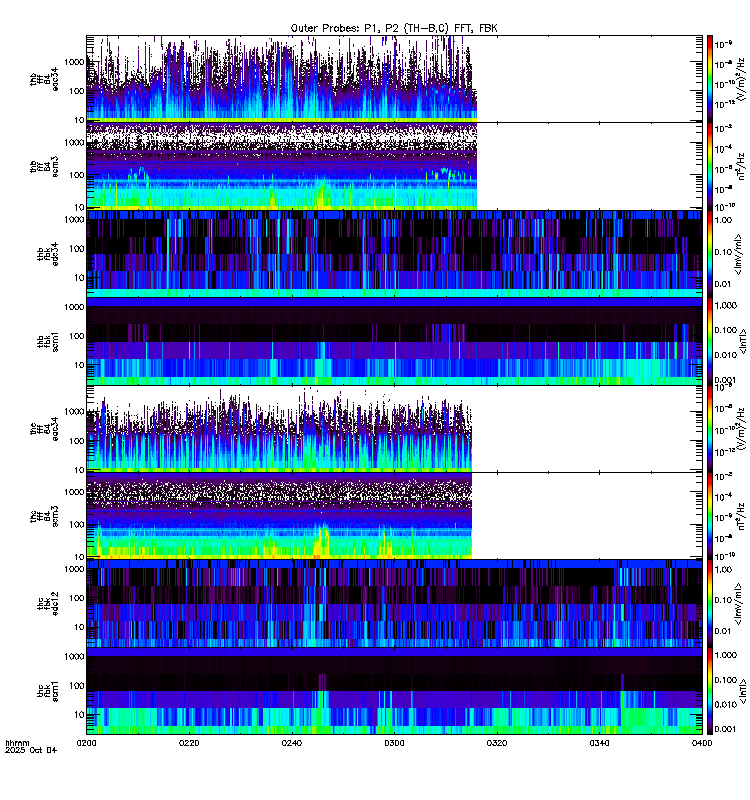Click the 0300 time axis label

(394, 743)
